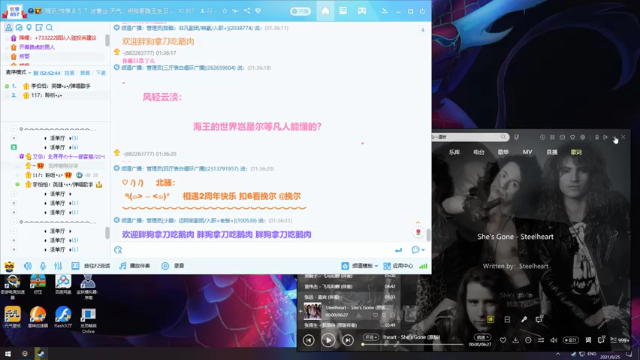Screen dimensions: 640x360
Task: Expand the first channel tree row's plus toggle
Action: click(13, 138)
